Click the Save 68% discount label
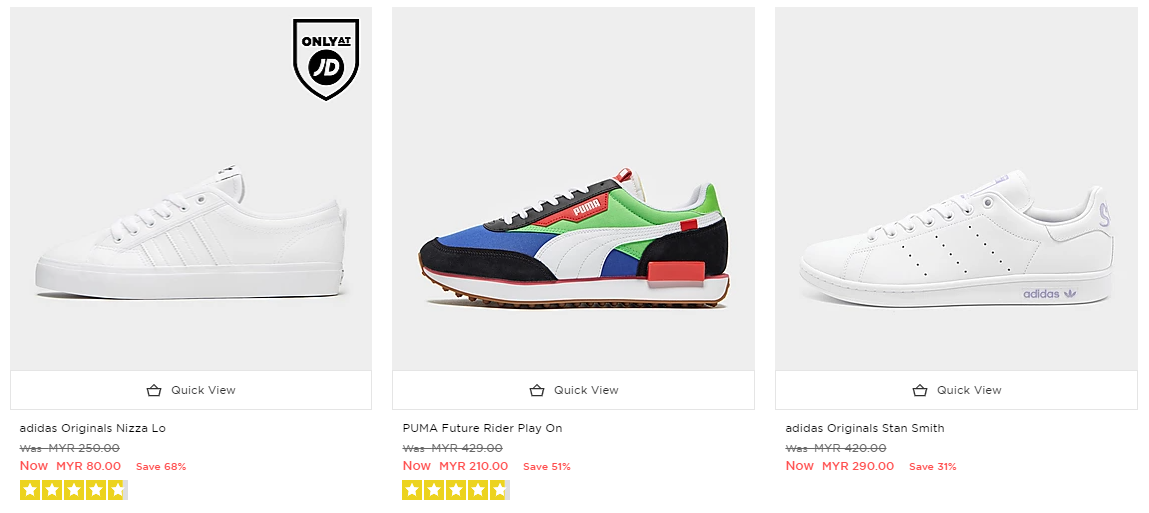The image size is (1149, 513). (161, 467)
